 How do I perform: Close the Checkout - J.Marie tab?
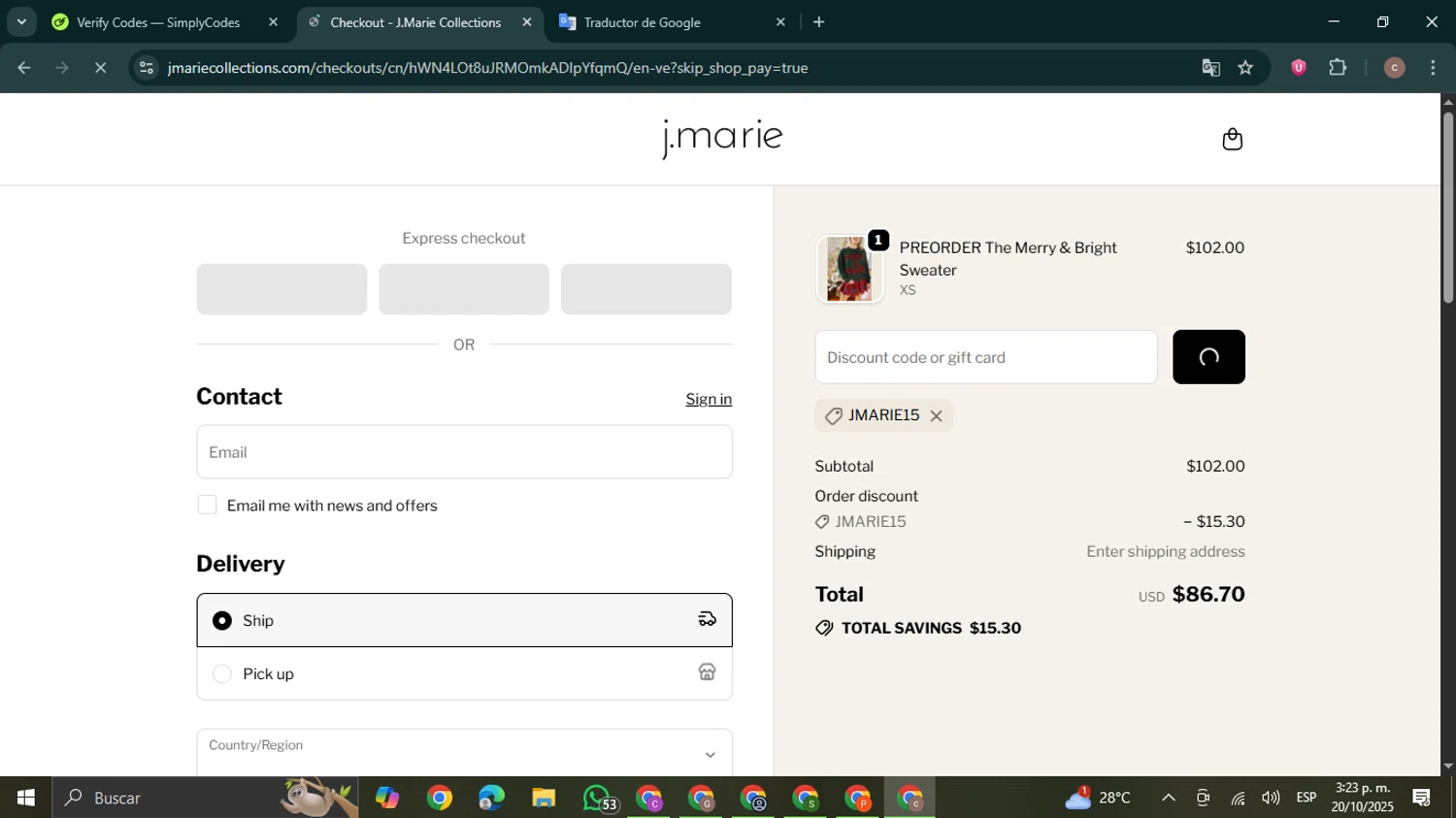(527, 22)
